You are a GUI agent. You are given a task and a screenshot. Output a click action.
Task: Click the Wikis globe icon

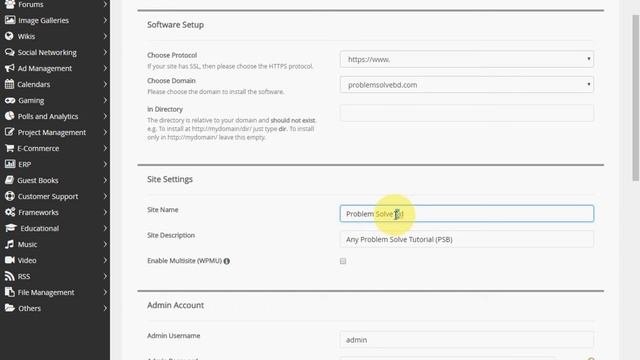[x=9, y=36]
